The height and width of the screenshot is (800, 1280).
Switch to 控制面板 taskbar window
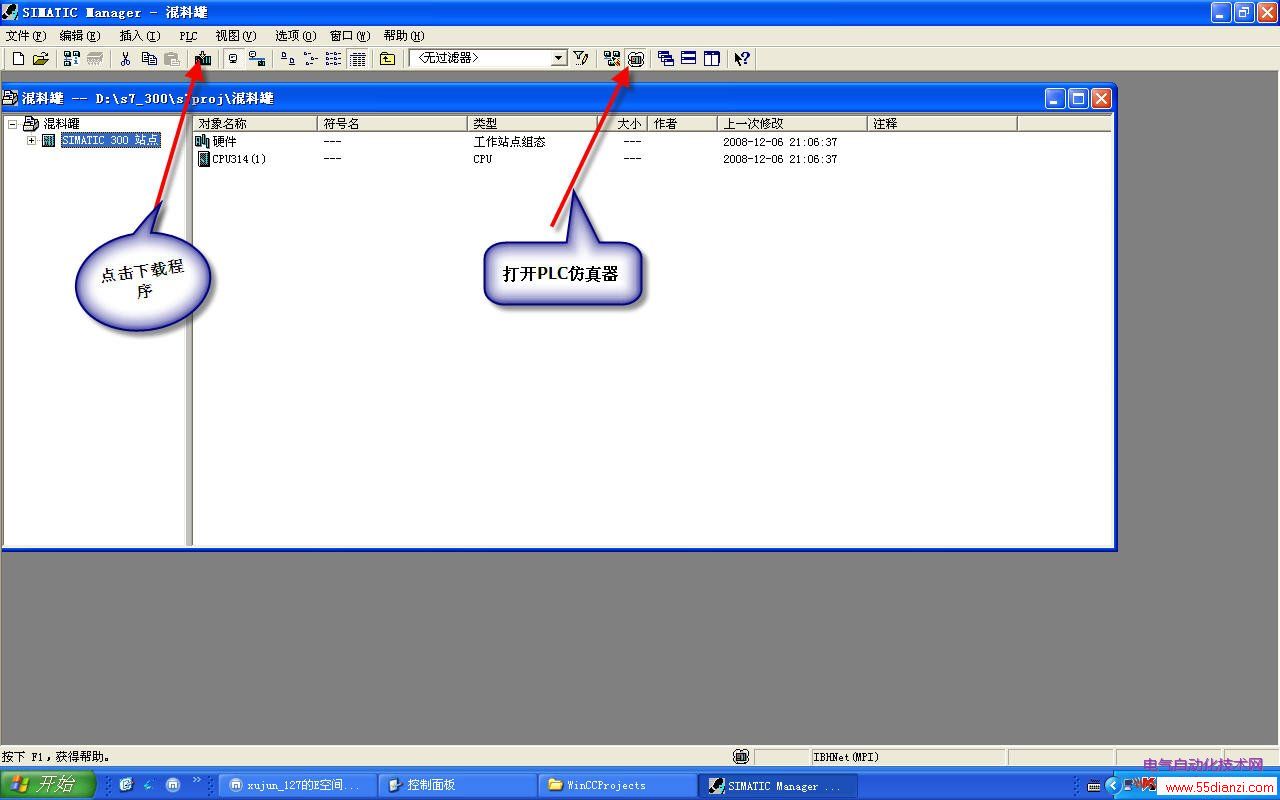pos(458,785)
